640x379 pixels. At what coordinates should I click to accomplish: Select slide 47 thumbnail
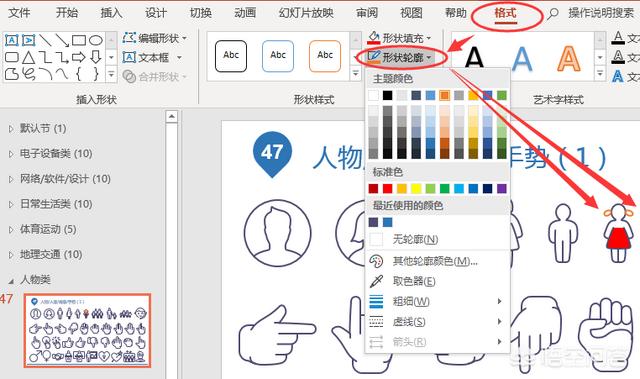pos(87,330)
